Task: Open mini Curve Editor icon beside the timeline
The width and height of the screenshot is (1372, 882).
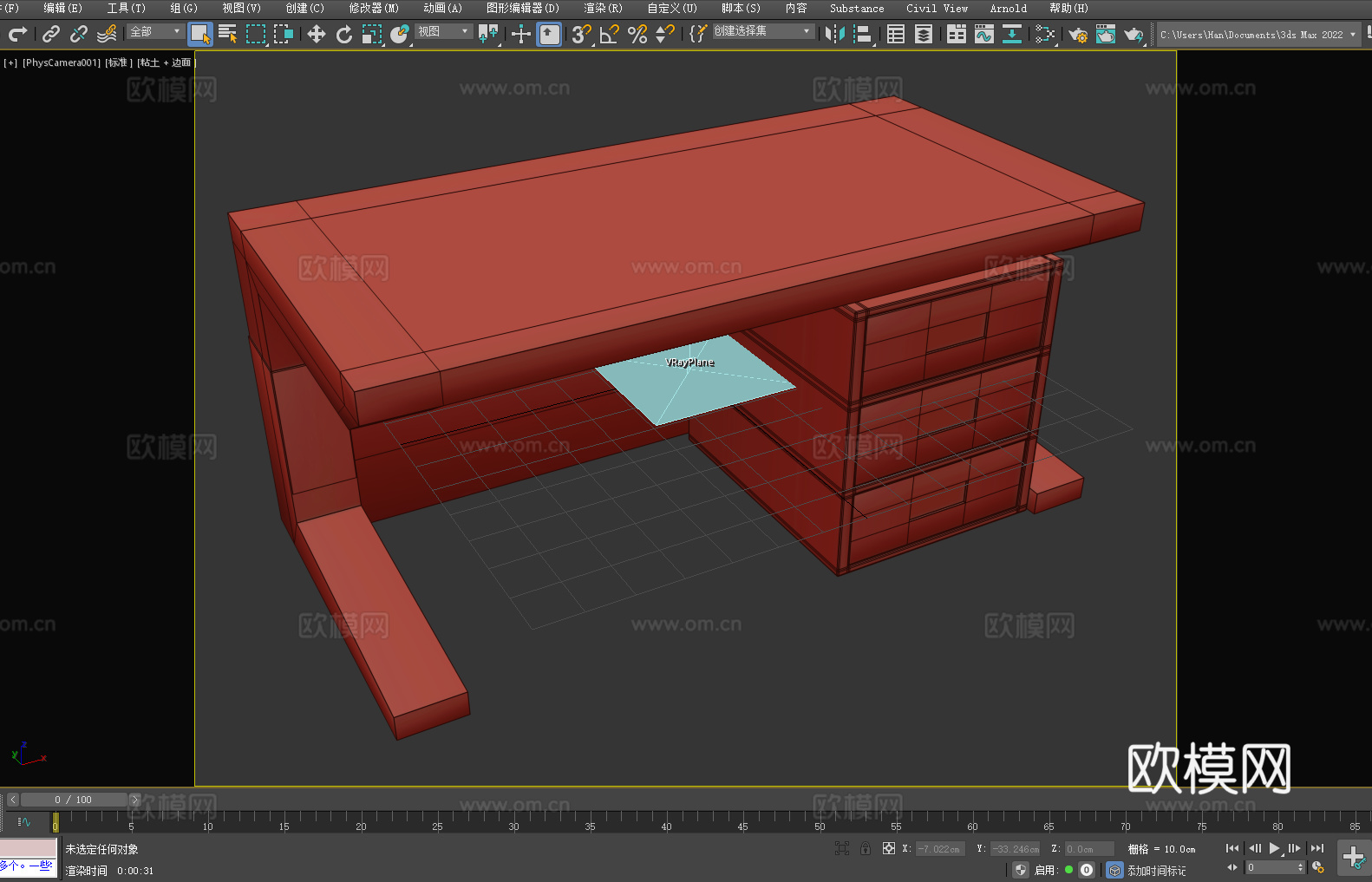Action: 23,821
